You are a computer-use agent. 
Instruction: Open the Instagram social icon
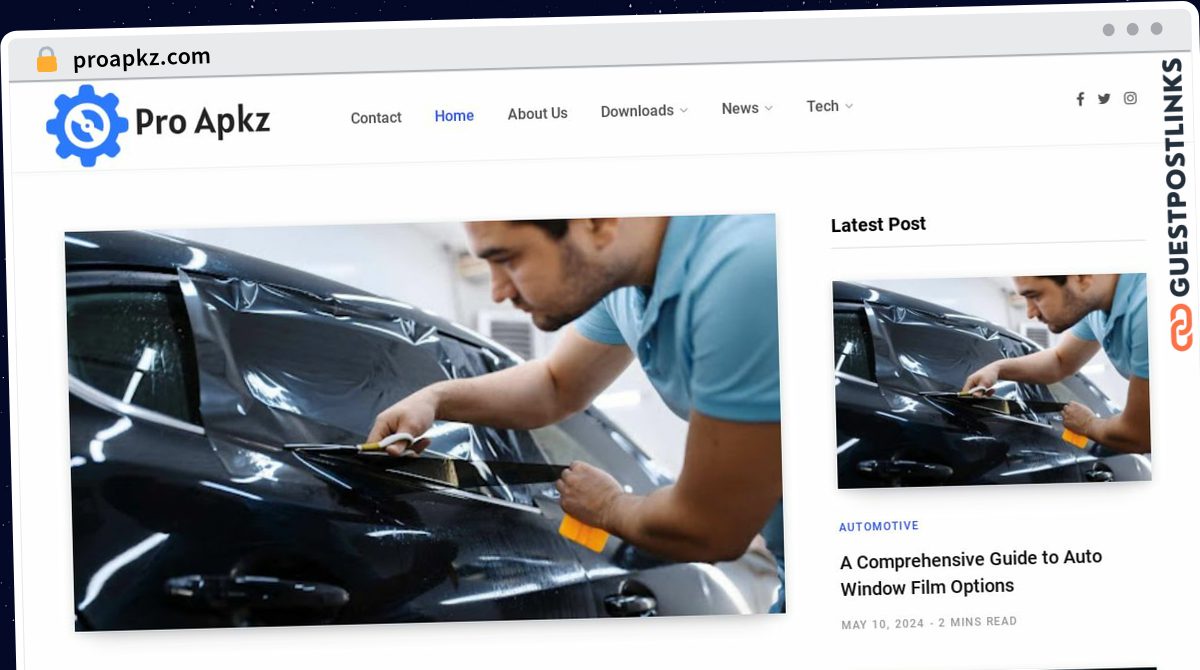coord(1130,98)
